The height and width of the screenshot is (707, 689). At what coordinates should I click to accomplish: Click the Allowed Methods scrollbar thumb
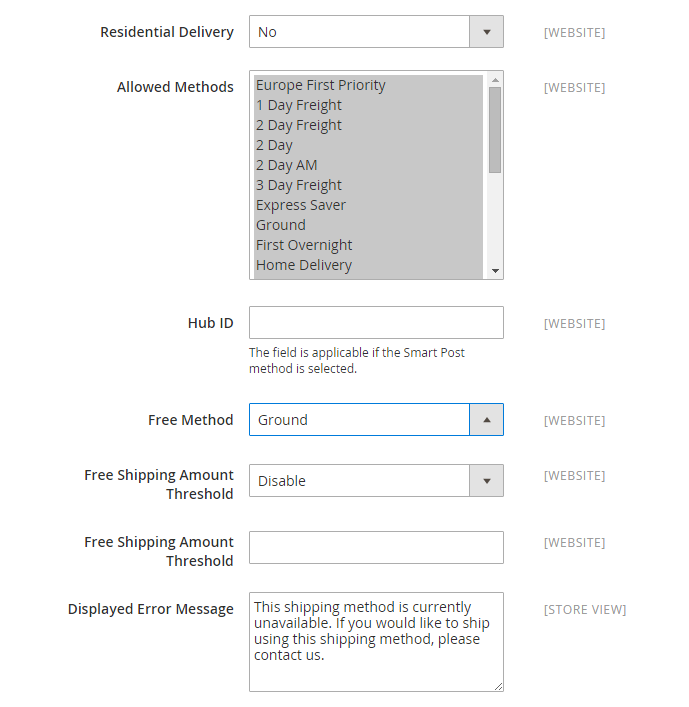(x=495, y=130)
